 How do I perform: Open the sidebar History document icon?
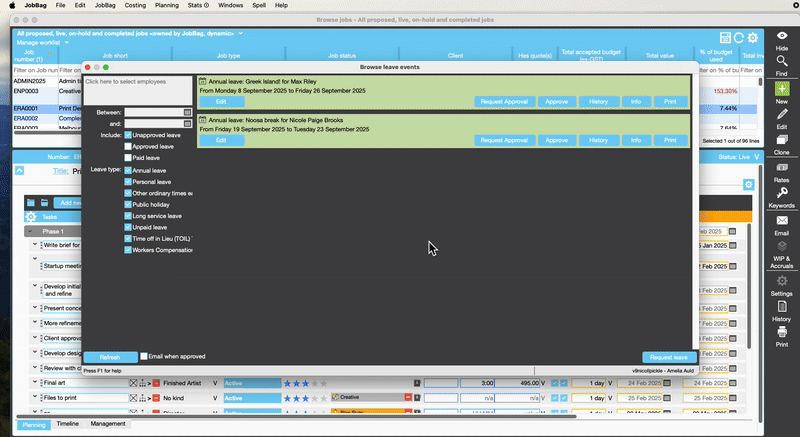pyautogui.click(x=782, y=306)
